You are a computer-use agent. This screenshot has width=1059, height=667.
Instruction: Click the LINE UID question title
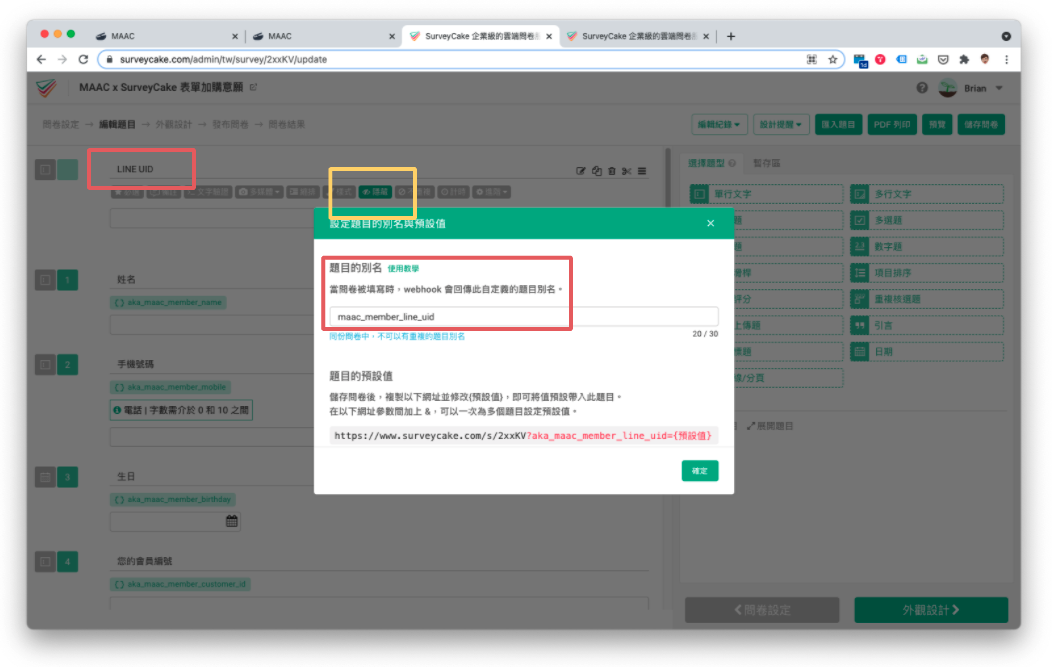coord(135,169)
